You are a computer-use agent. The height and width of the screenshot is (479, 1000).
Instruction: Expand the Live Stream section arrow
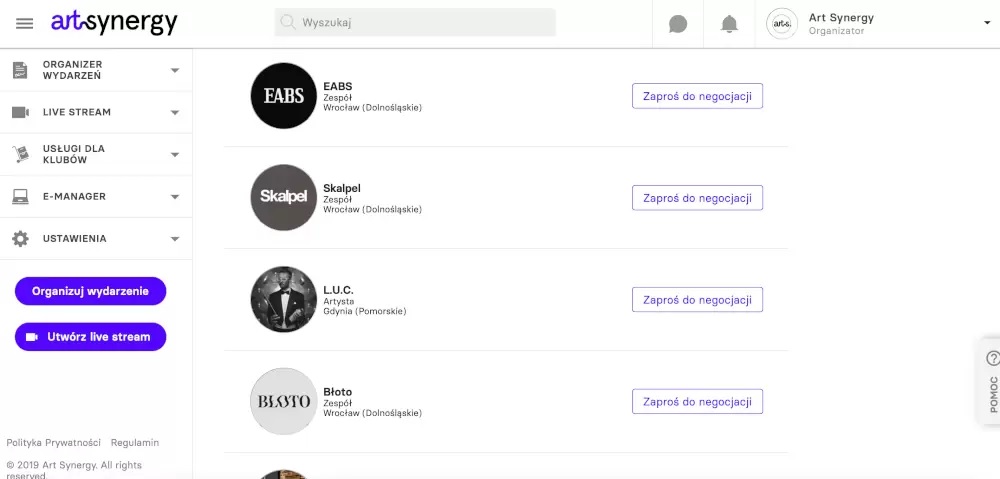[x=175, y=112]
